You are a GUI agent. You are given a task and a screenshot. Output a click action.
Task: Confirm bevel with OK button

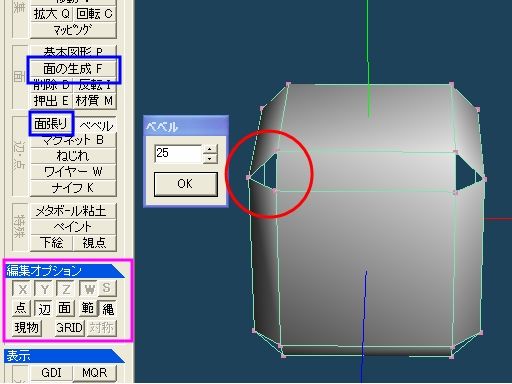(x=186, y=184)
